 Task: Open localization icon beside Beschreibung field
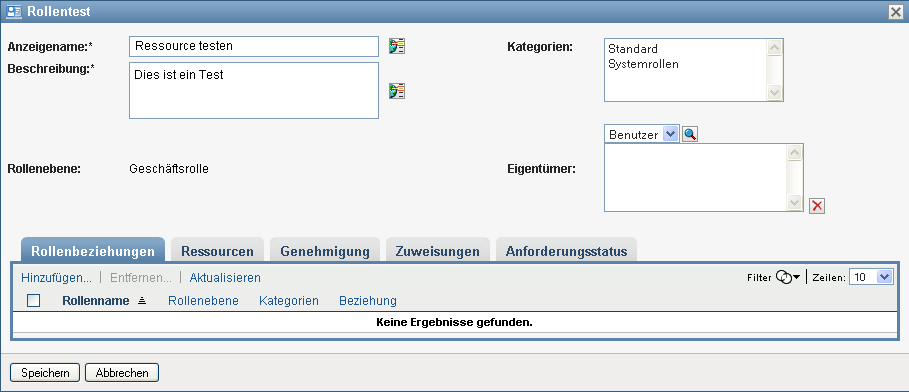[397, 90]
